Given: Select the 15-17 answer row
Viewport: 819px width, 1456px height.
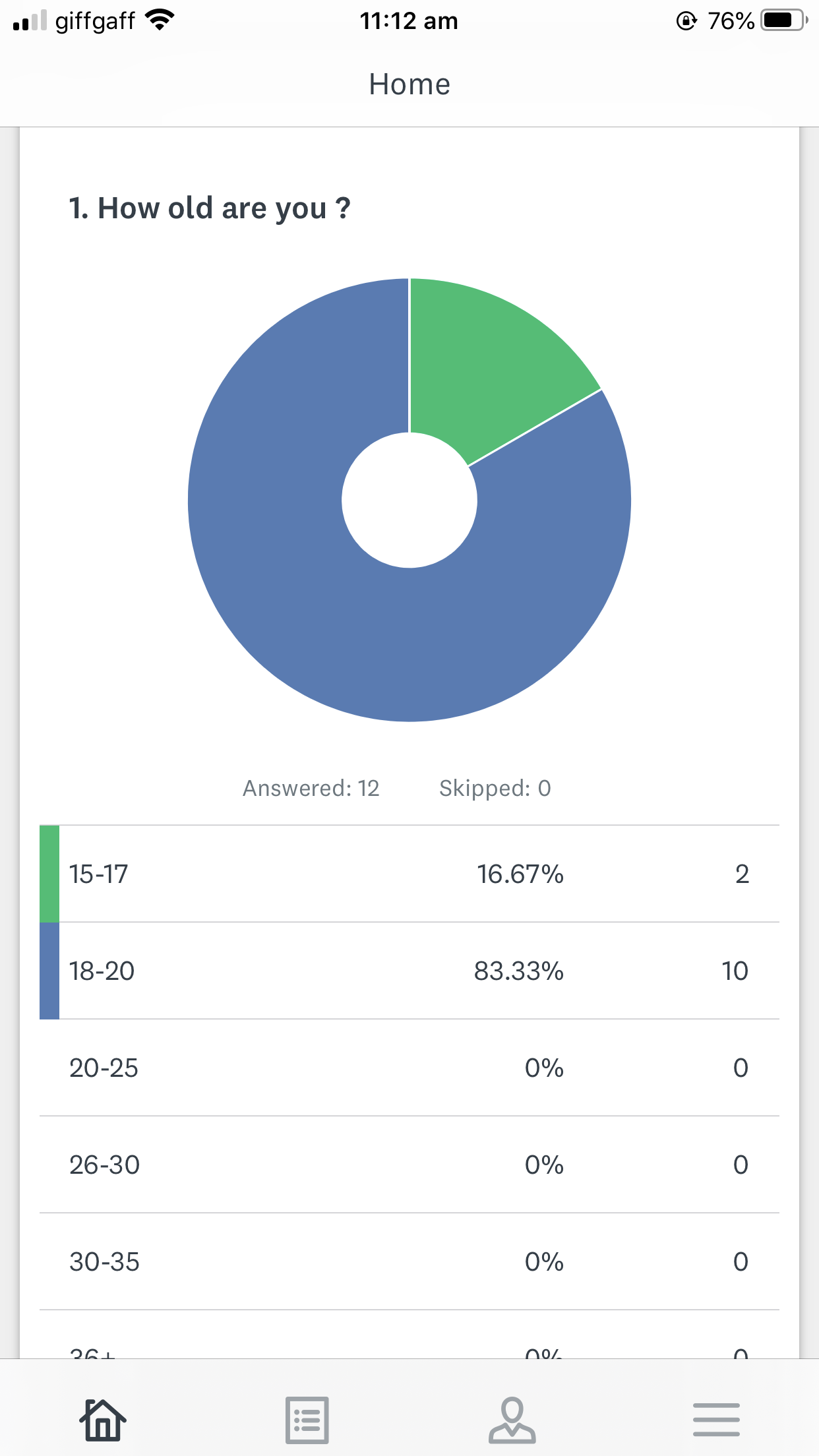Looking at the screenshot, I should 409,874.
